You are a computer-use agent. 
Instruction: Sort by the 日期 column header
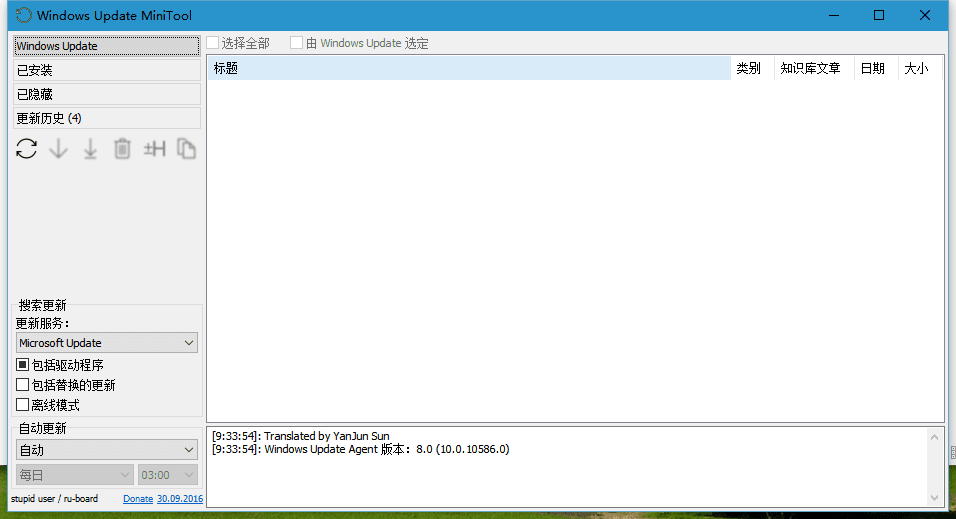[876, 68]
